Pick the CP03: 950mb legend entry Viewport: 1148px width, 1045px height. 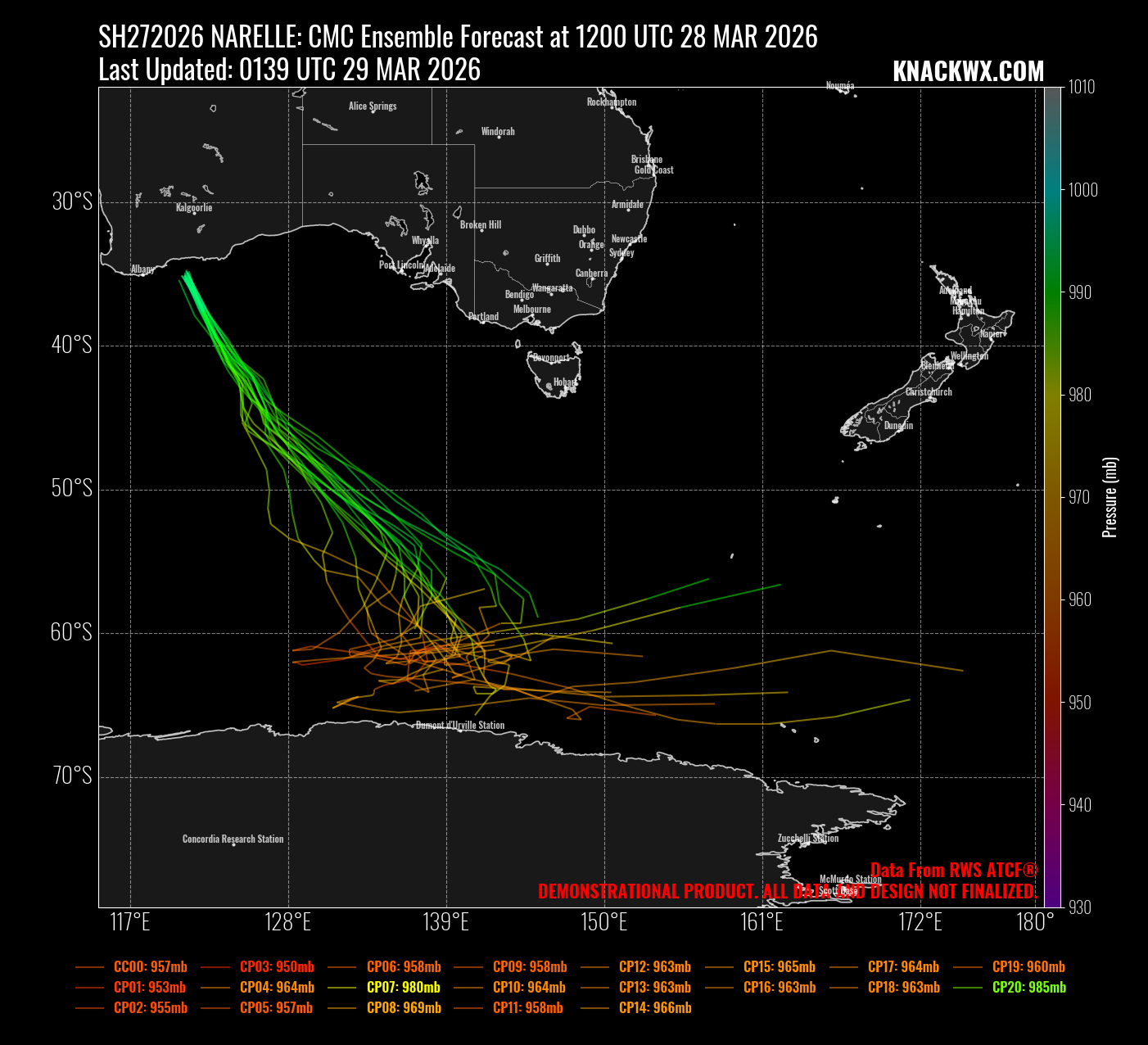277,967
